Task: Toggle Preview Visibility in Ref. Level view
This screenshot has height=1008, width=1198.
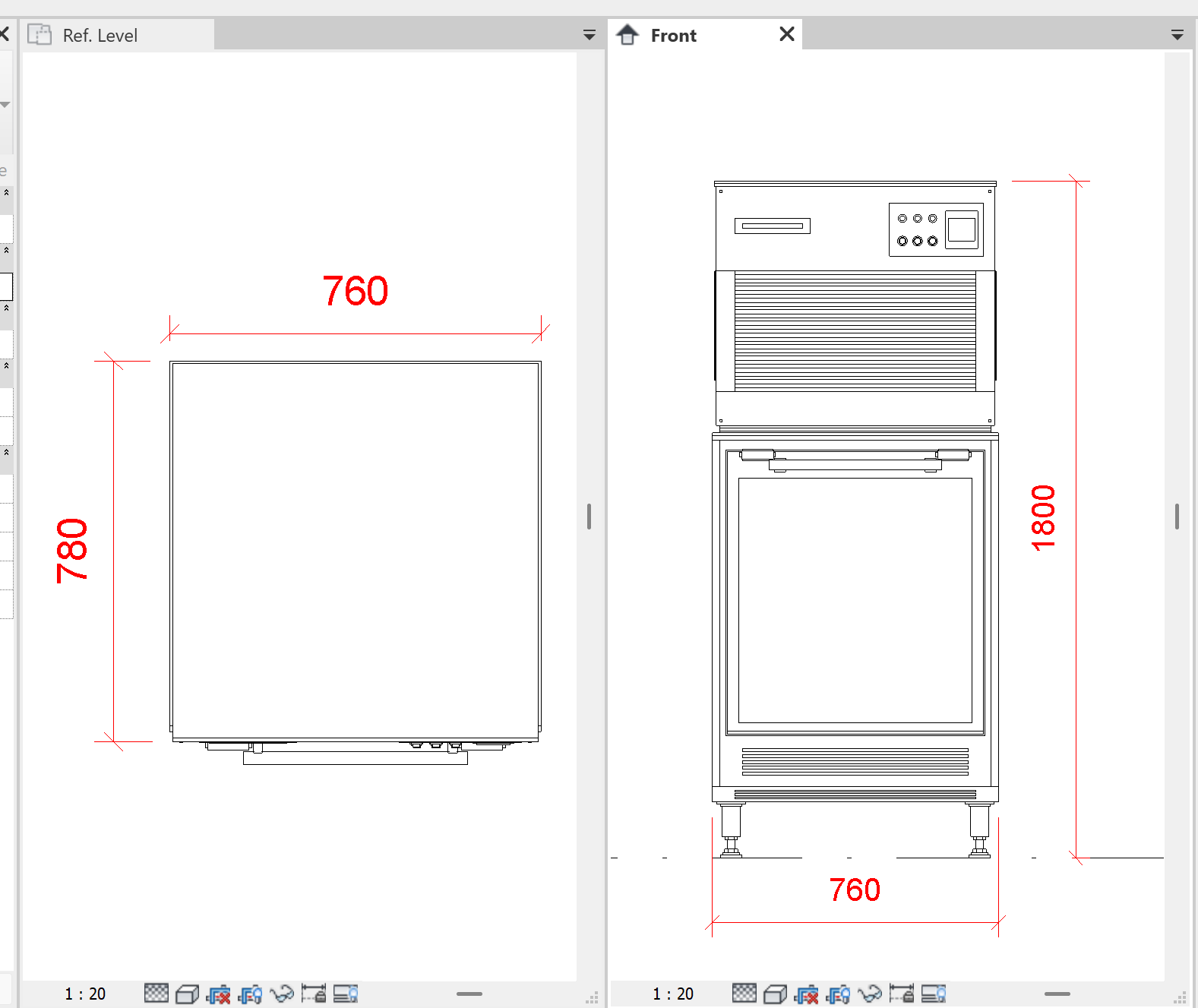Action: click(x=346, y=994)
